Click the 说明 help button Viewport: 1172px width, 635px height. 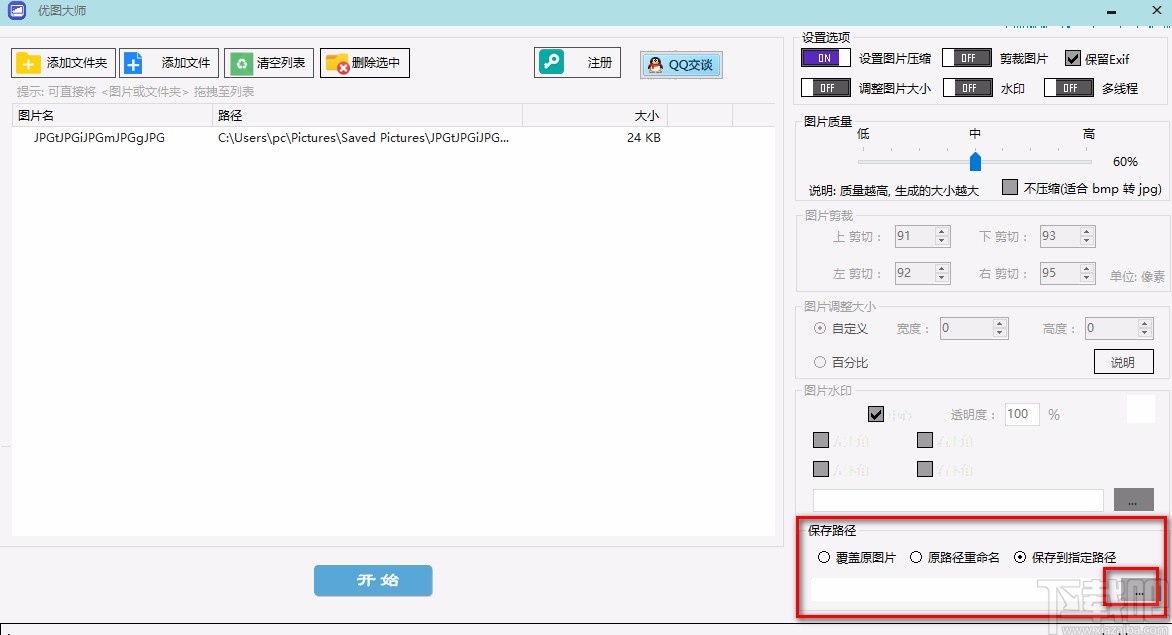1124,361
